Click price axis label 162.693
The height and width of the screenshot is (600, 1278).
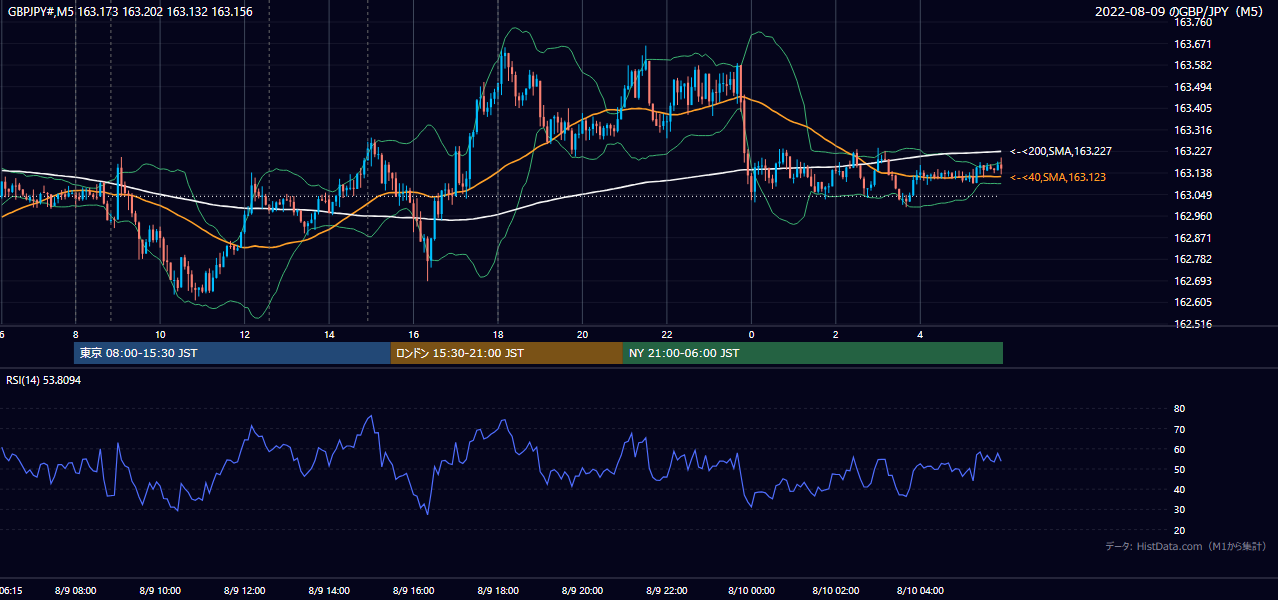coord(1192,281)
